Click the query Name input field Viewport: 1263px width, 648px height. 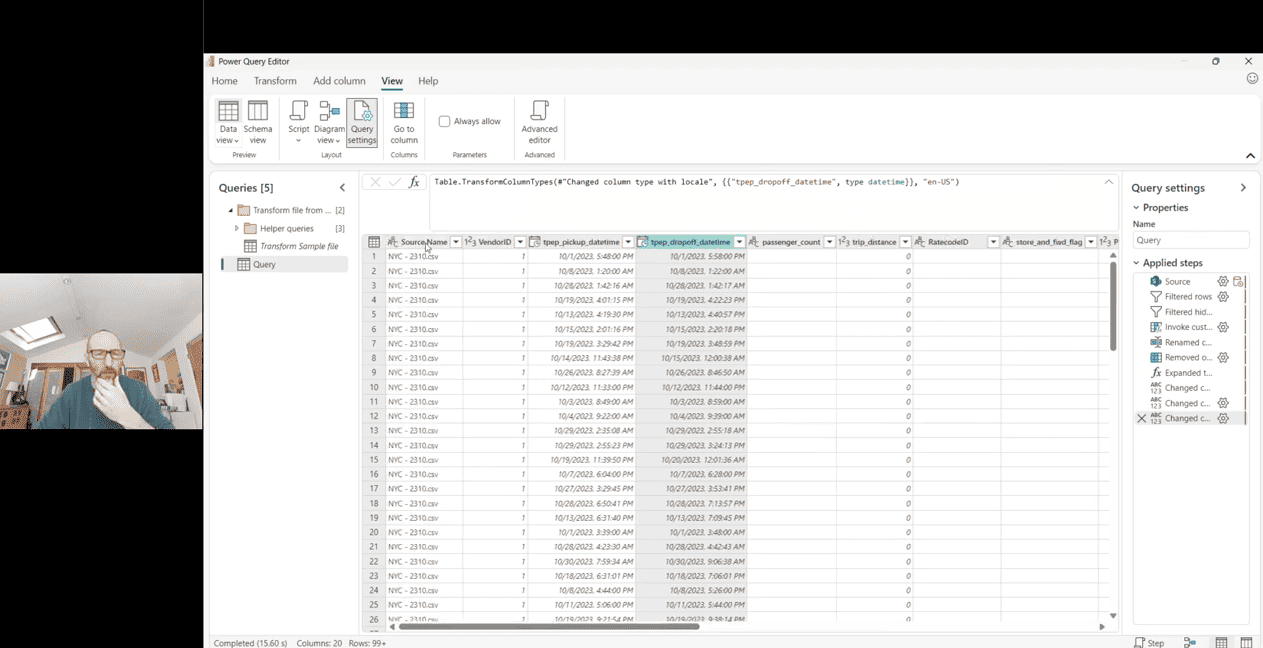point(1190,239)
